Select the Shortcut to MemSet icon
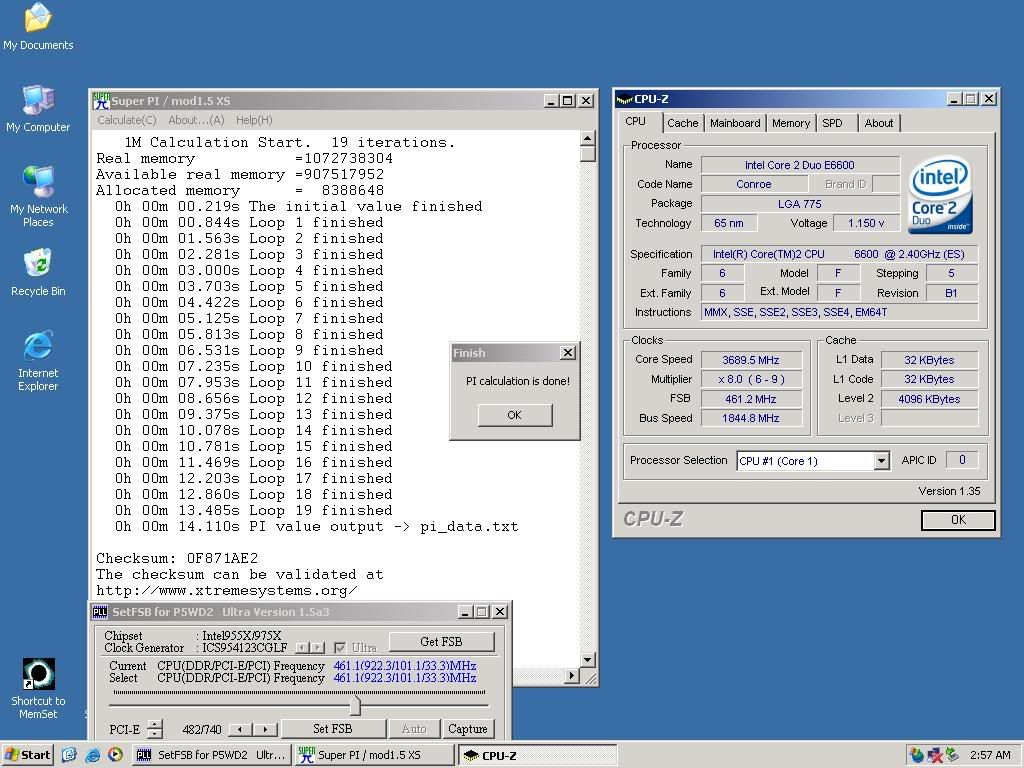This screenshot has height=768, width=1024. coord(38,675)
